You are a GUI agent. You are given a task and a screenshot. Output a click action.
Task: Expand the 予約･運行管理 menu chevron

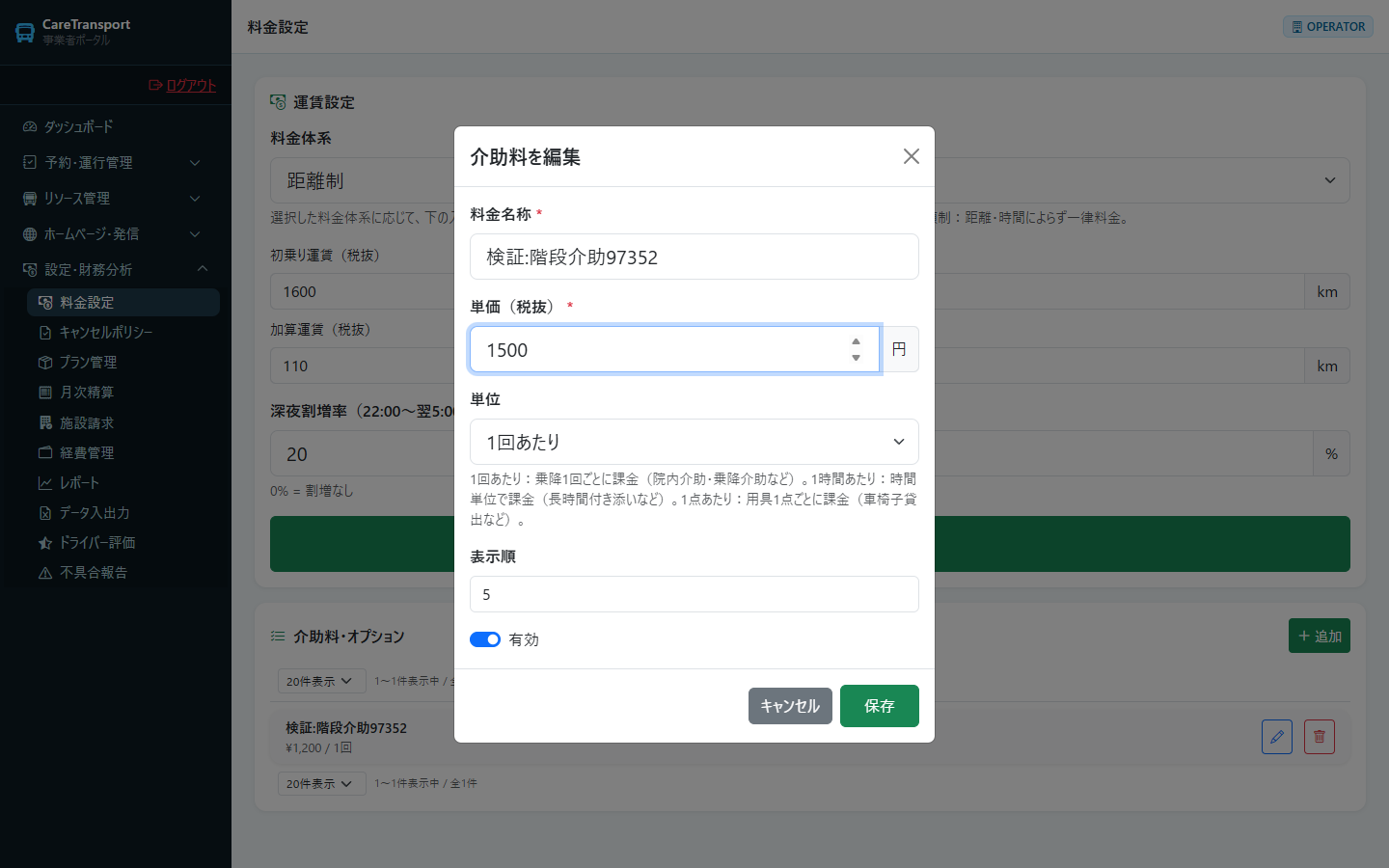[195, 162]
